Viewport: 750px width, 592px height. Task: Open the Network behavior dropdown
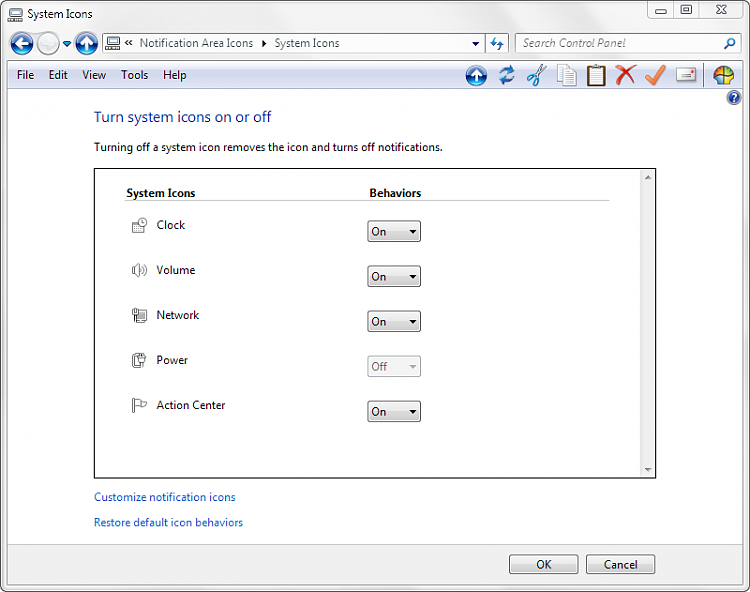(394, 321)
